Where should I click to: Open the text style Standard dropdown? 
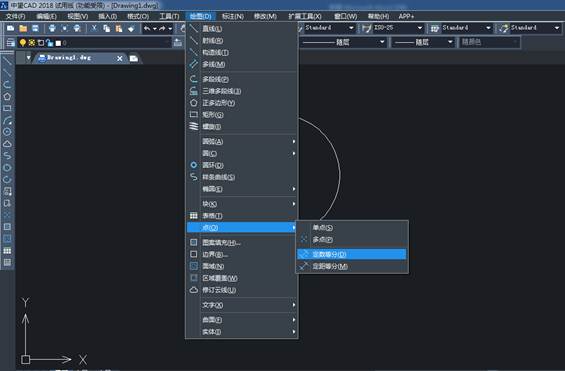329,28
